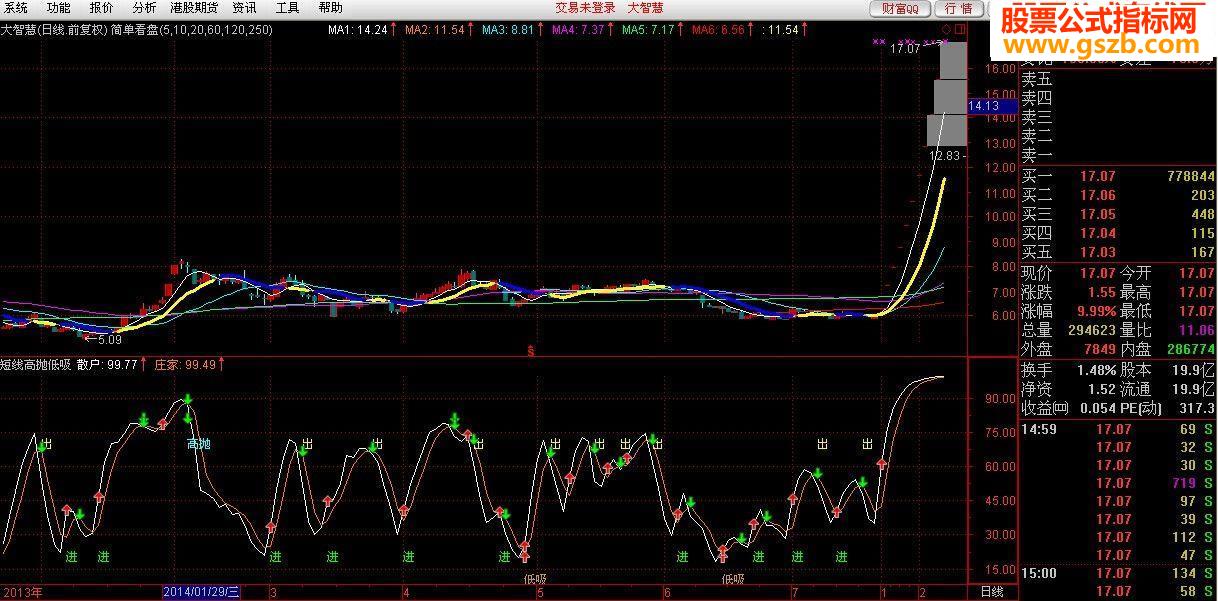Click the 交易未登录 login link
This screenshot has height=601, width=1218.
(585, 8)
